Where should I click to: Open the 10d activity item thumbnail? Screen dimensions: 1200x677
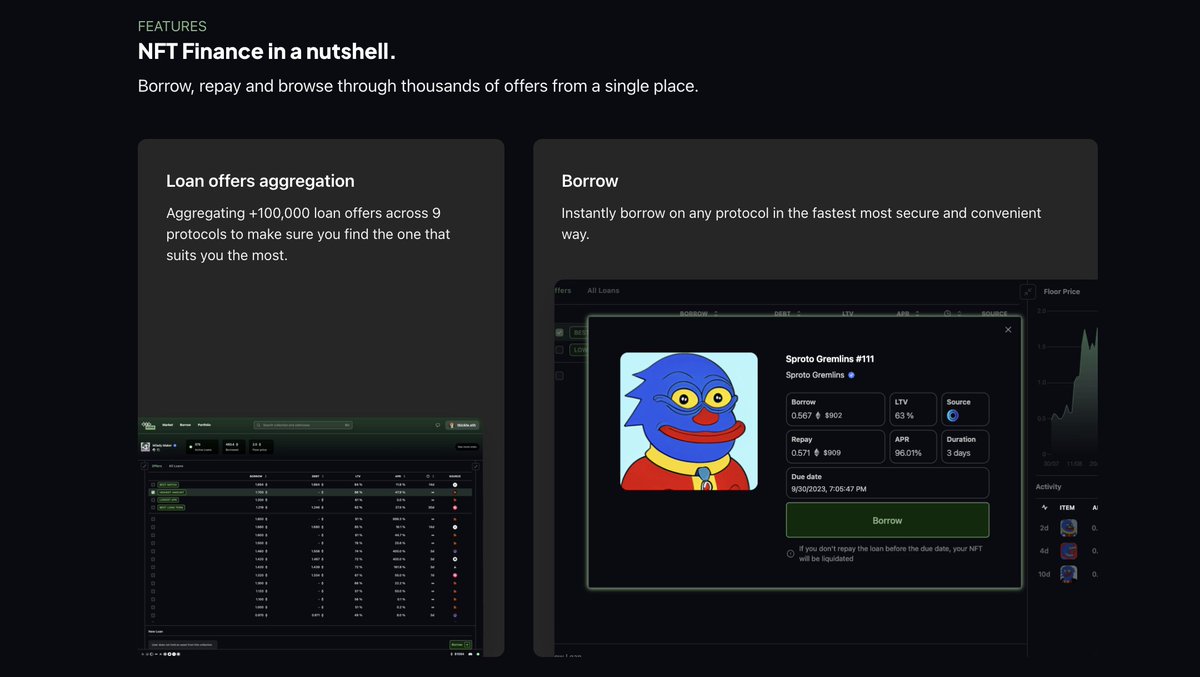pyautogui.click(x=1069, y=573)
